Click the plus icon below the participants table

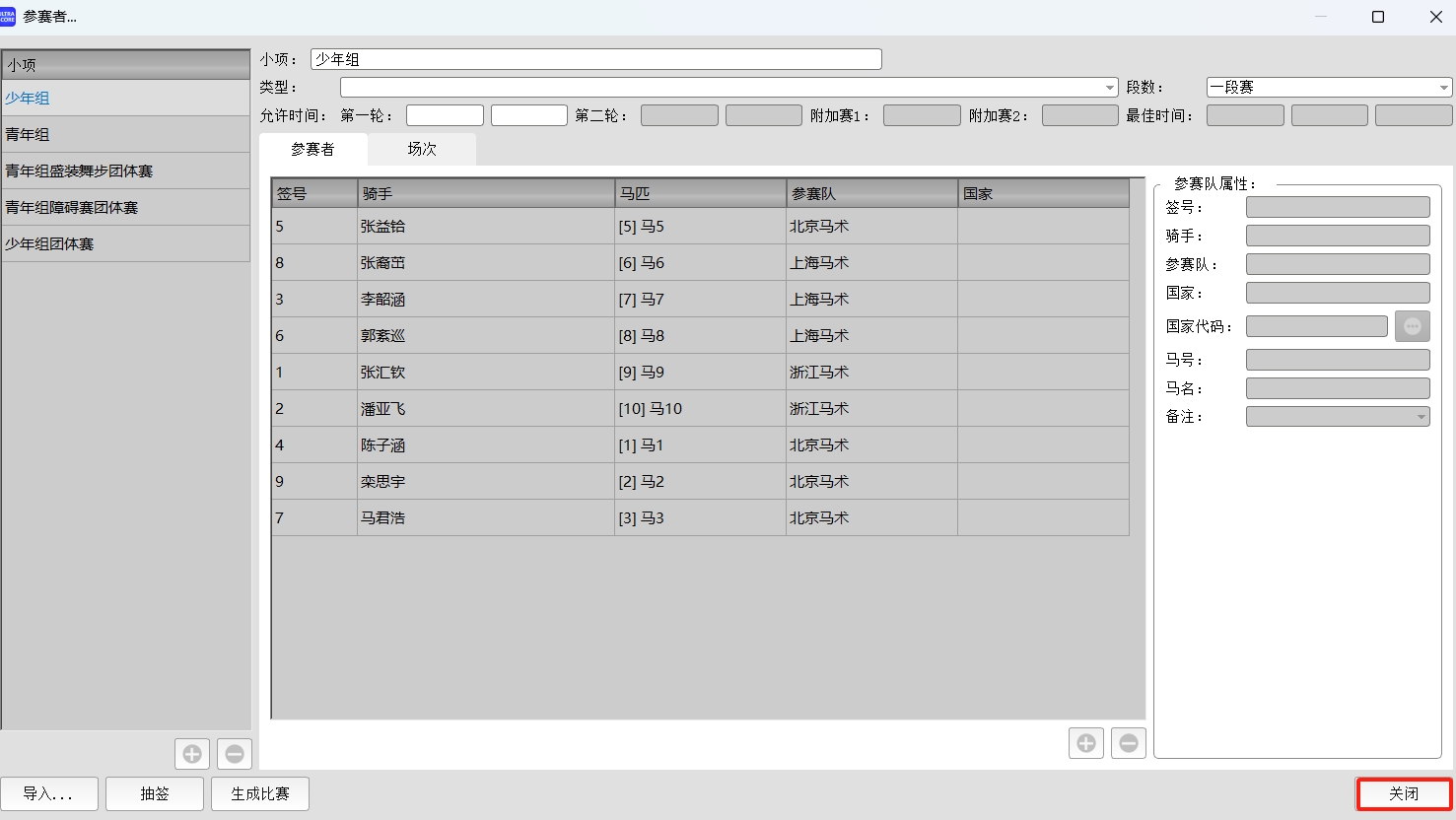(1085, 742)
